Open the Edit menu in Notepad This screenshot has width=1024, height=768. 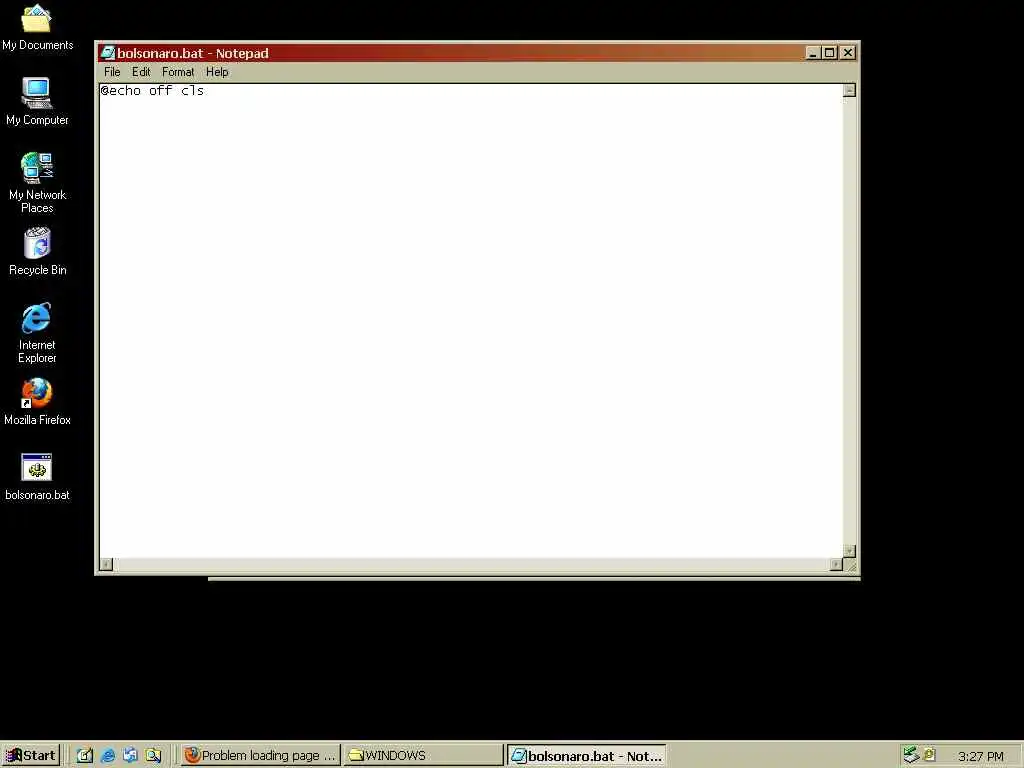(141, 72)
